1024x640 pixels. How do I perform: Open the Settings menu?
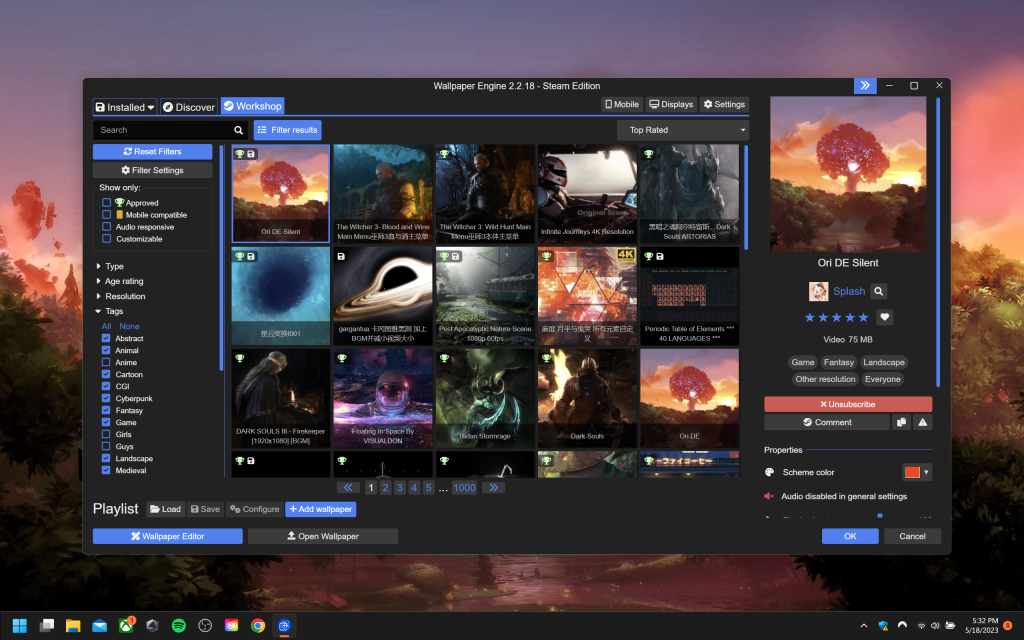724,104
